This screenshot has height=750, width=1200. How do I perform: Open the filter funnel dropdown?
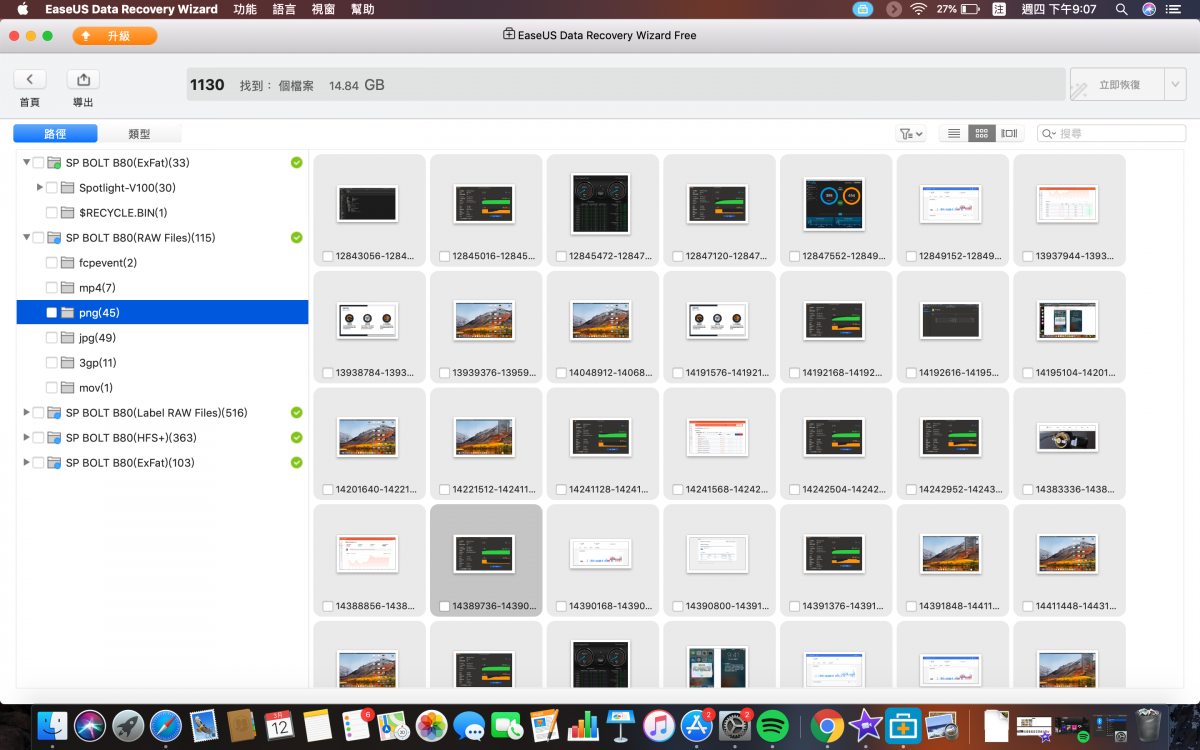click(x=910, y=133)
